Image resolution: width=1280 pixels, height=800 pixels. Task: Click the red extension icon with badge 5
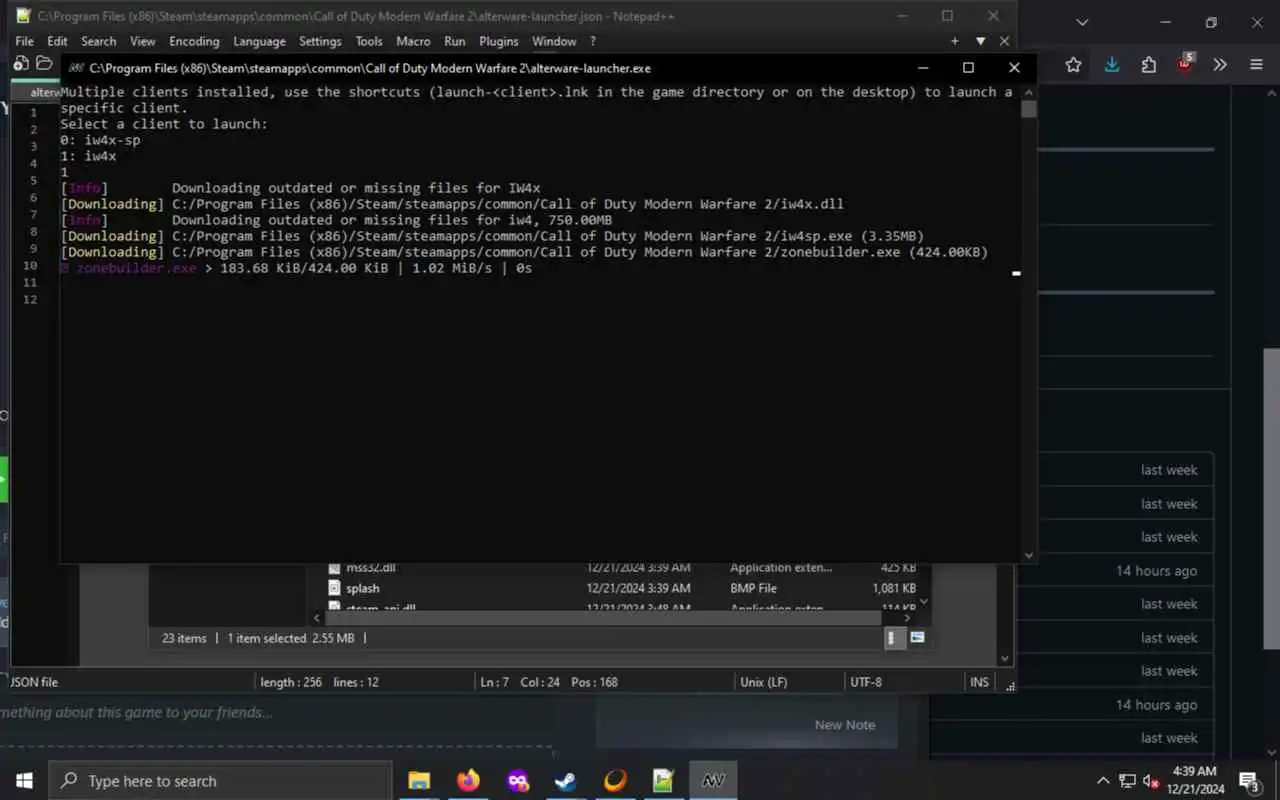[1185, 63]
